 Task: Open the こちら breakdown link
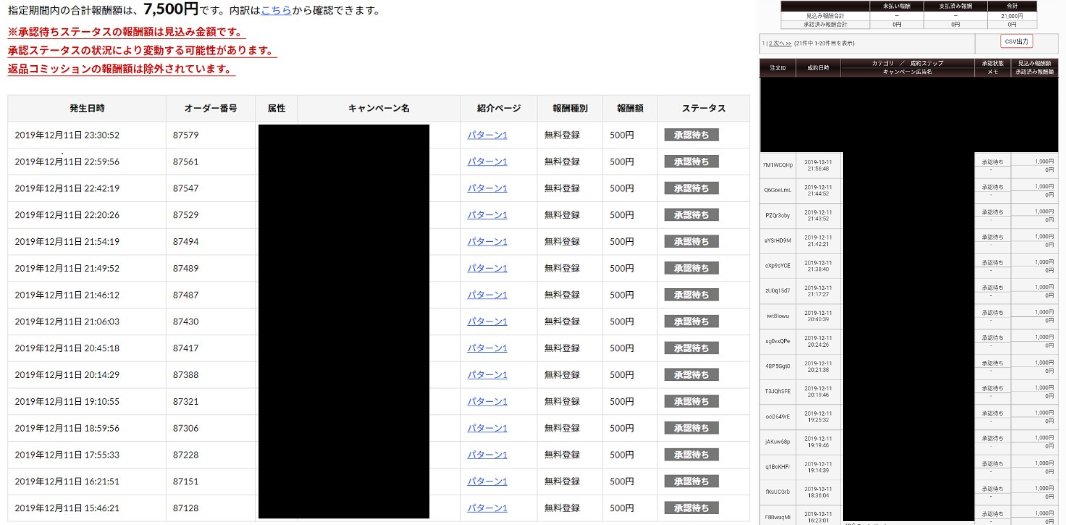click(x=276, y=11)
